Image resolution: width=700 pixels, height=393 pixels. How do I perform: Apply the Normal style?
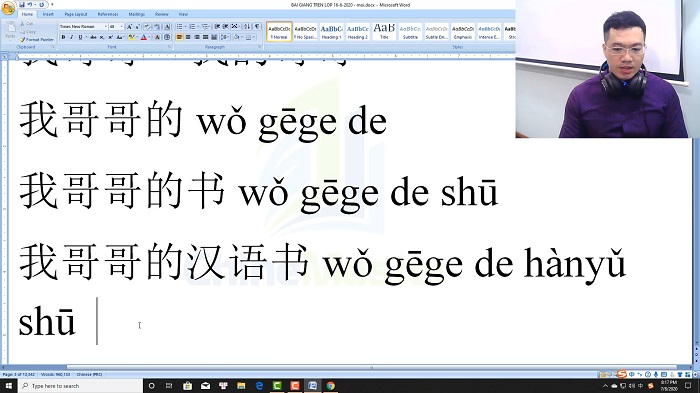pos(279,32)
